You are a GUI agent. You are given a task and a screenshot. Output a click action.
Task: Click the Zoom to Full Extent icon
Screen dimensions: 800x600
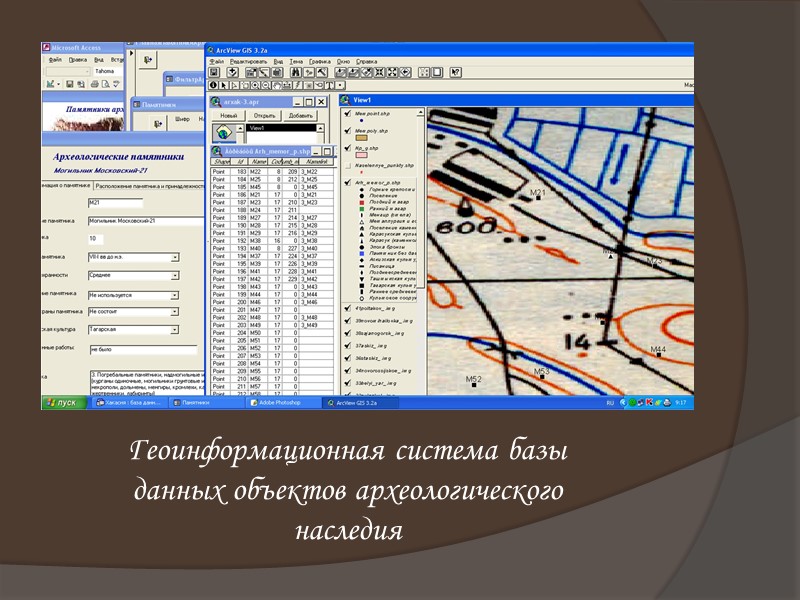coord(340,72)
